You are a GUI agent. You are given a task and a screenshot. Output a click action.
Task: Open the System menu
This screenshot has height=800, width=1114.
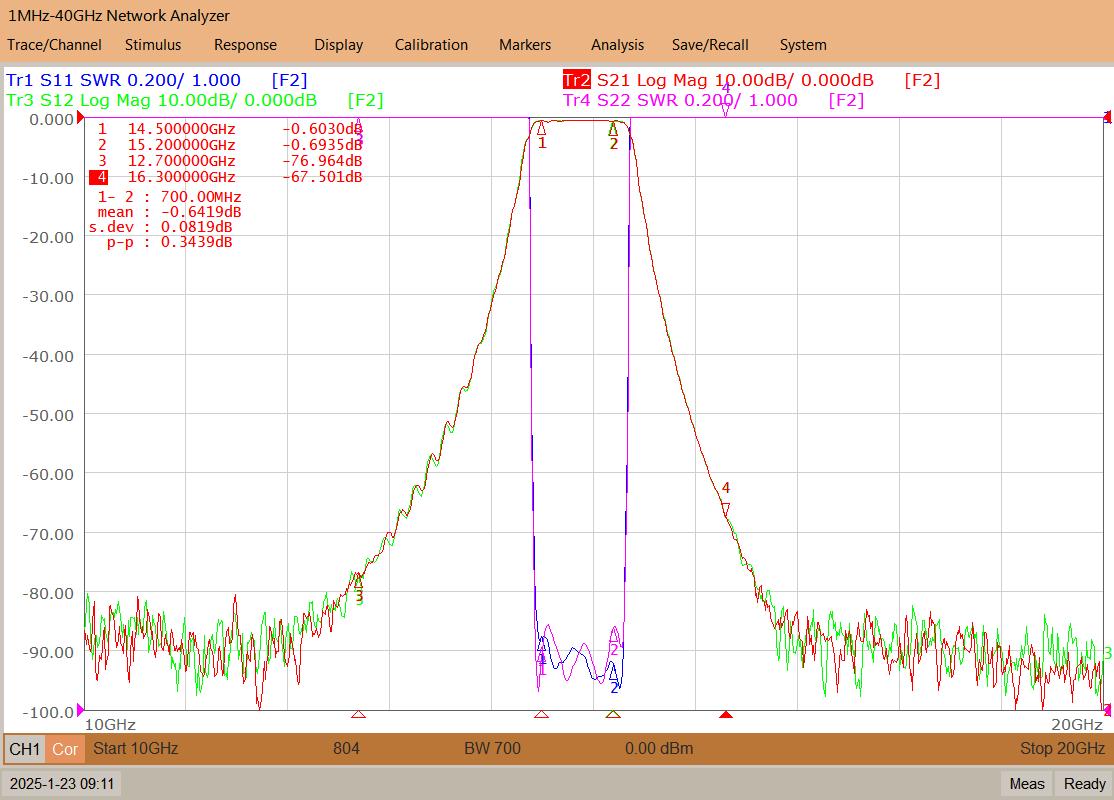click(803, 45)
